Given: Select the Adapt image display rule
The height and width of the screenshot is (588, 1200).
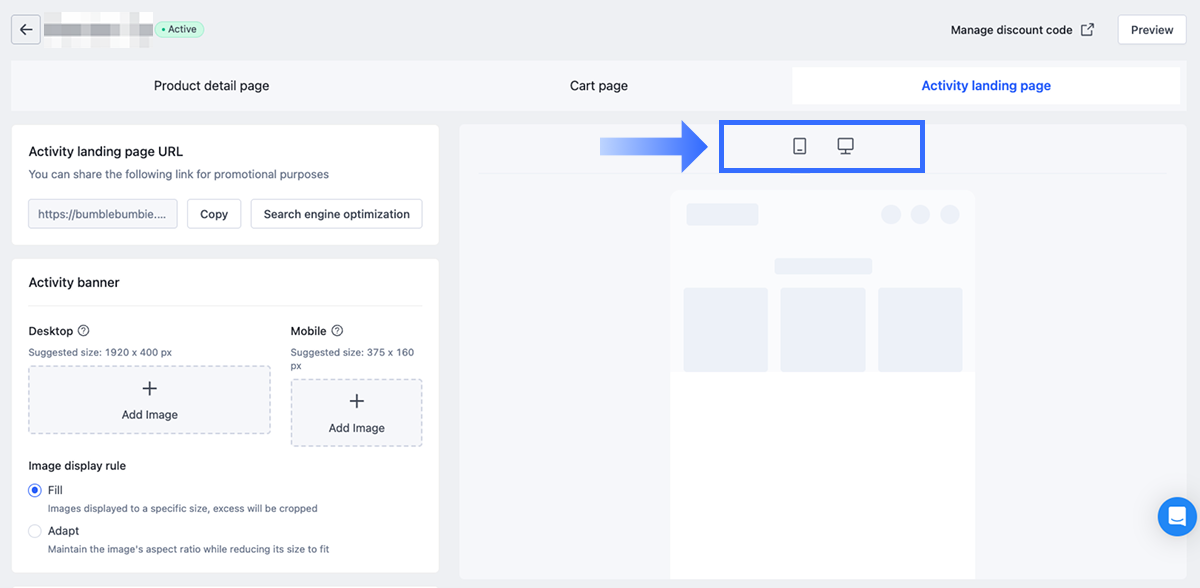Looking at the screenshot, I should 35,531.
